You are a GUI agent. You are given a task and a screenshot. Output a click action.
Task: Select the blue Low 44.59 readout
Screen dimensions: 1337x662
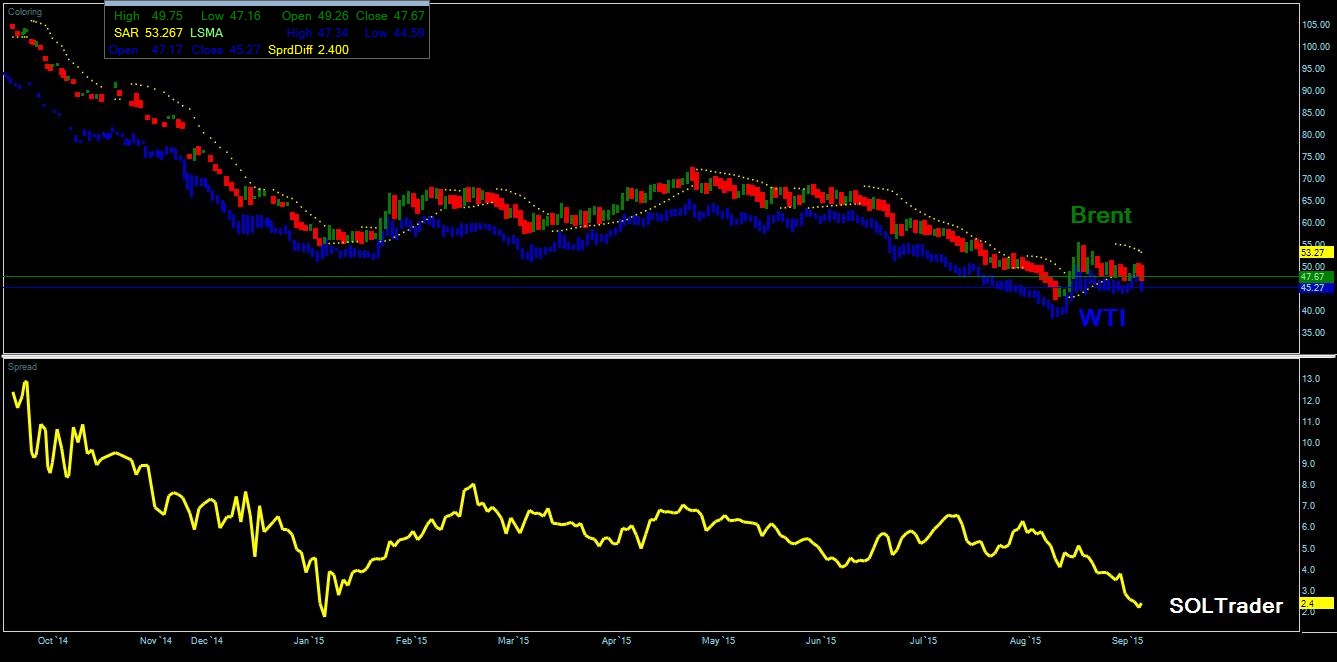pyautogui.click(x=394, y=33)
